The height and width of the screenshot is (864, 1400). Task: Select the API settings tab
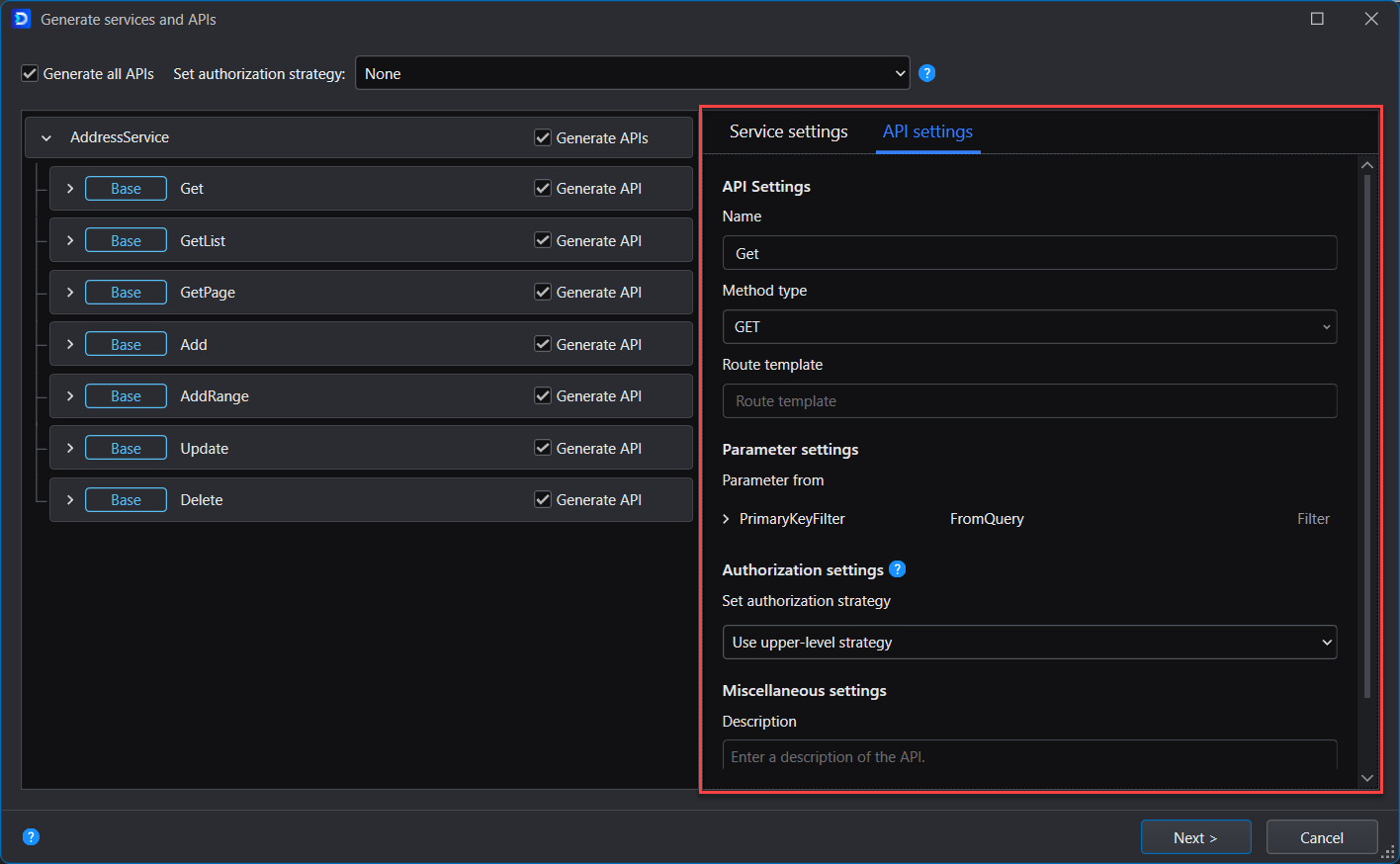tap(927, 131)
